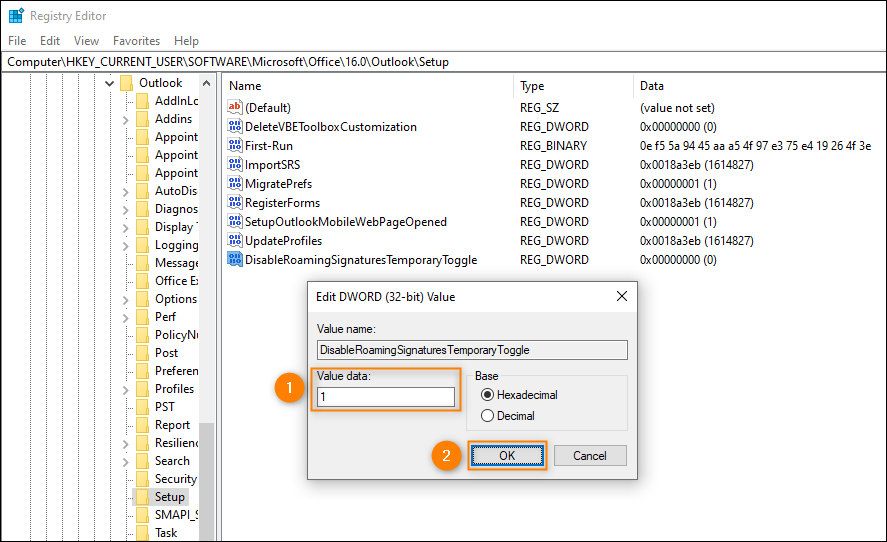Click the Profiles folder icon
The height and width of the screenshot is (542, 887).
coord(143,389)
